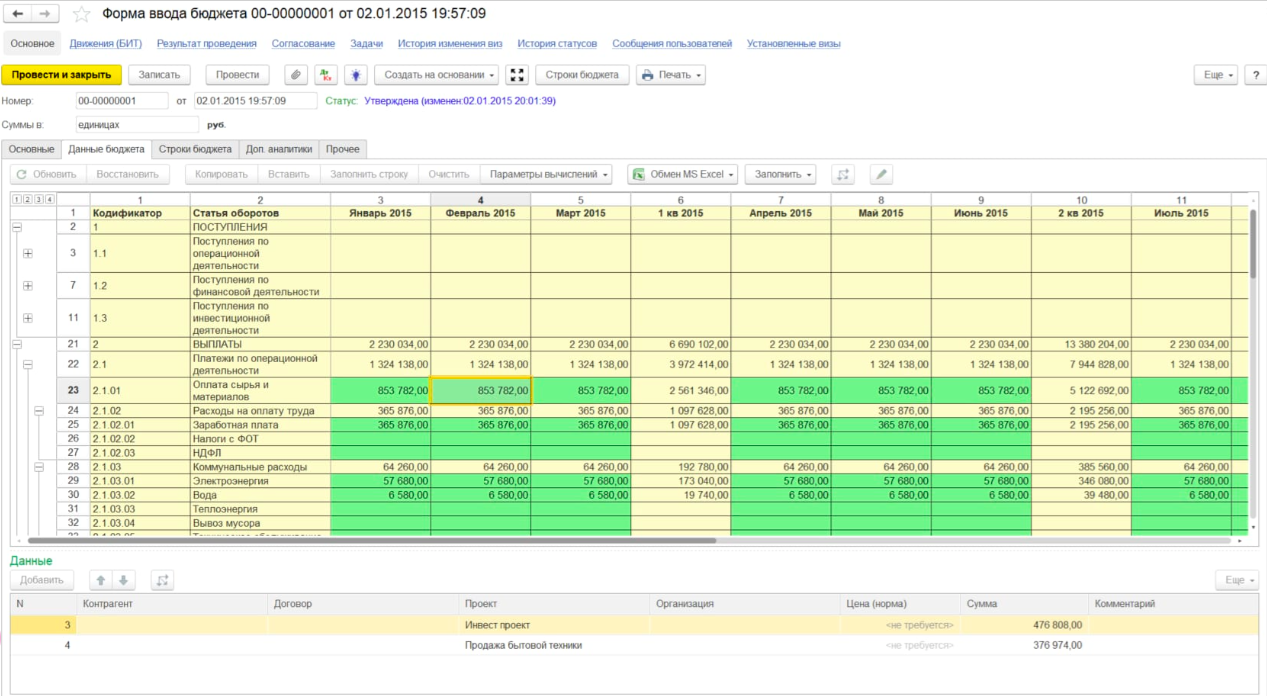Move data row up with arrow icon
The width and height of the screenshot is (1267, 696).
point(101,580)
